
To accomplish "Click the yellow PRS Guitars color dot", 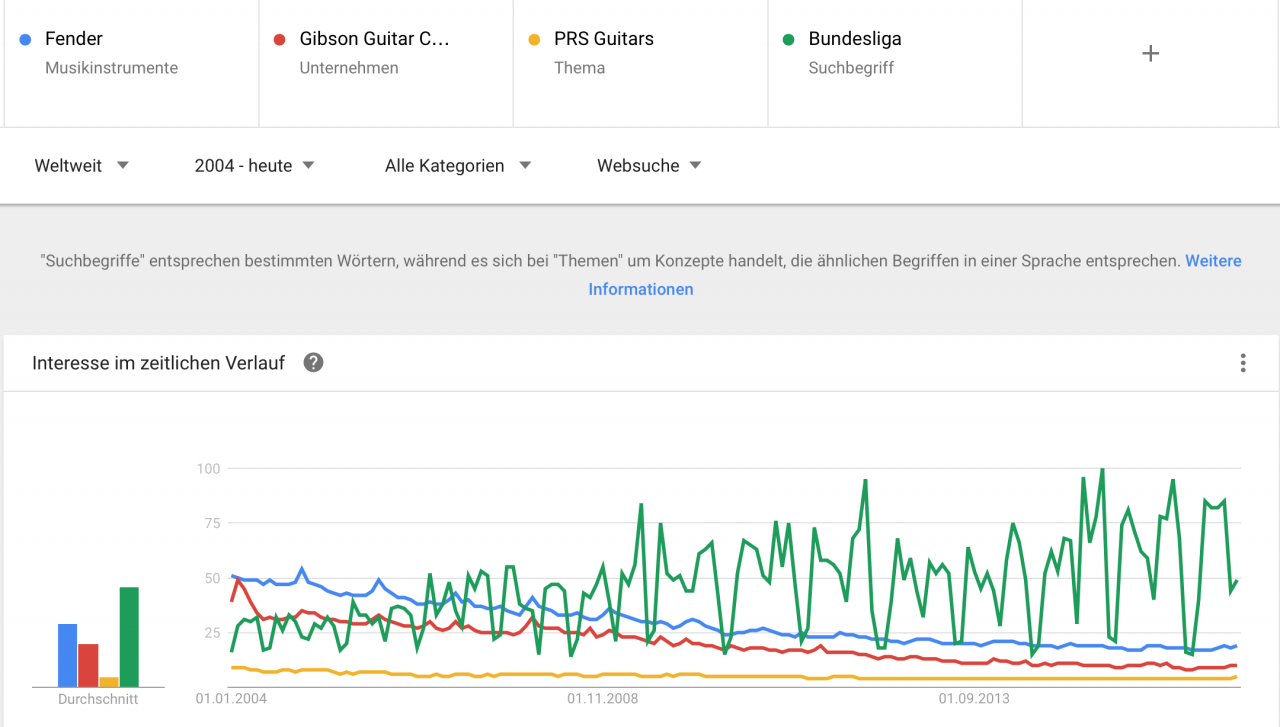I will click(x=534, y=40).
